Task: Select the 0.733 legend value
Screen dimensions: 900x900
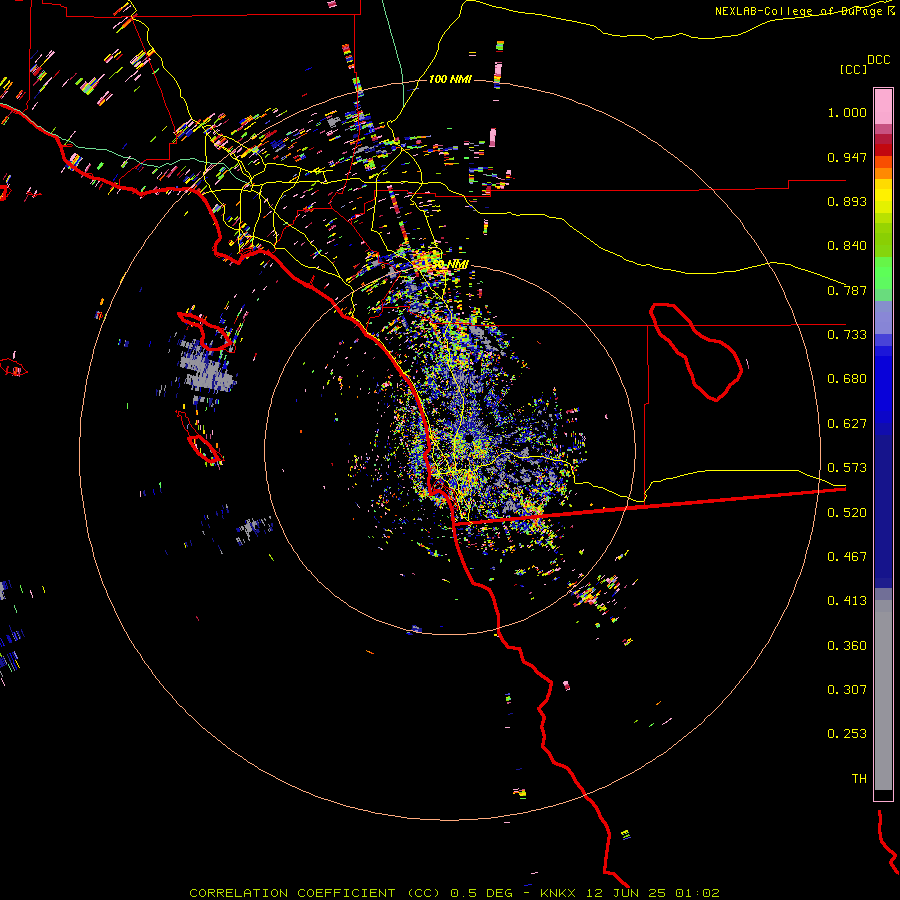Action: pos(847,335)
